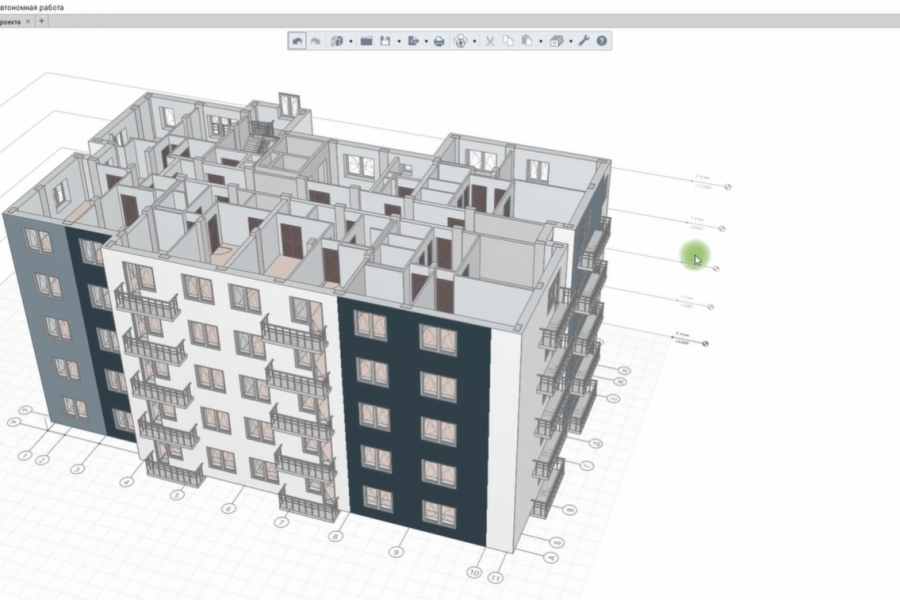
Task: Select grid axis bubble 3
Action: point(77,469)
